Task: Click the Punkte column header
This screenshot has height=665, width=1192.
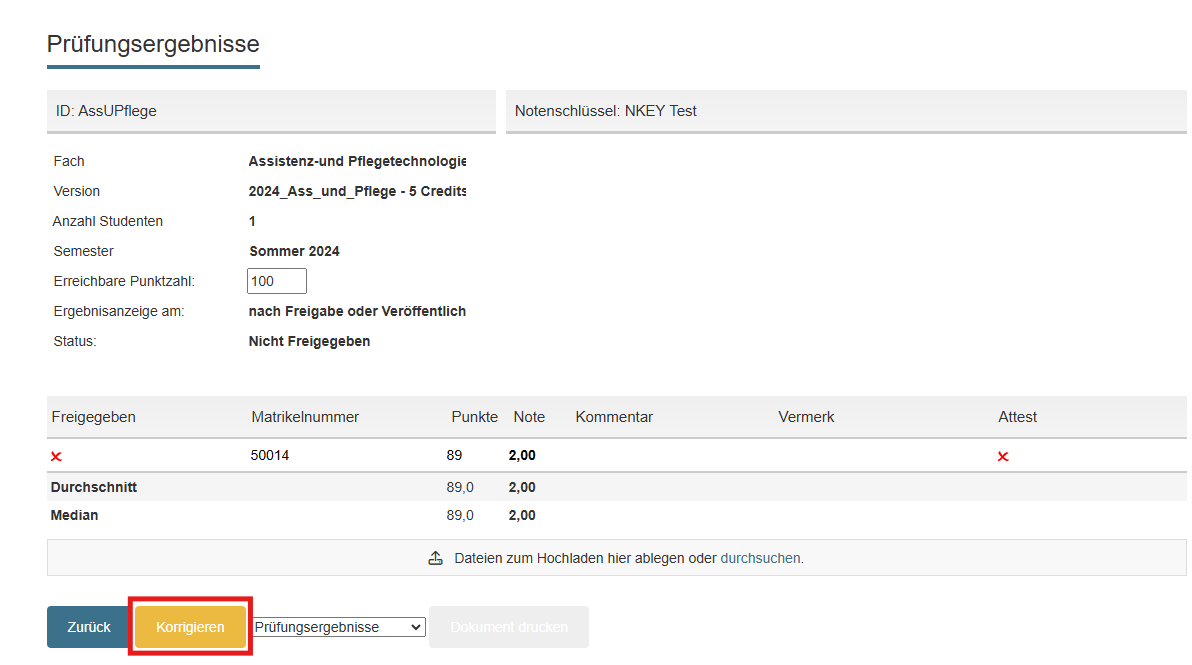Action: (x=474, y=417)
